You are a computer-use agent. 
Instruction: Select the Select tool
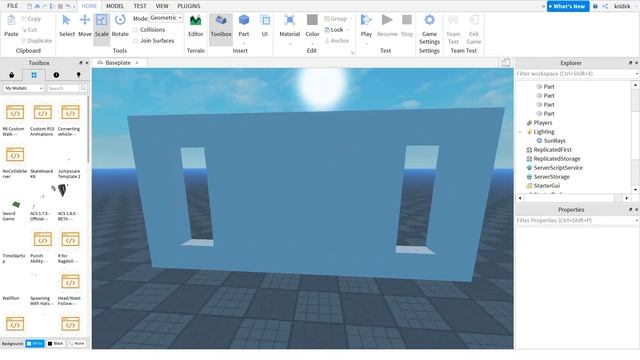click(x=67, y=25)
